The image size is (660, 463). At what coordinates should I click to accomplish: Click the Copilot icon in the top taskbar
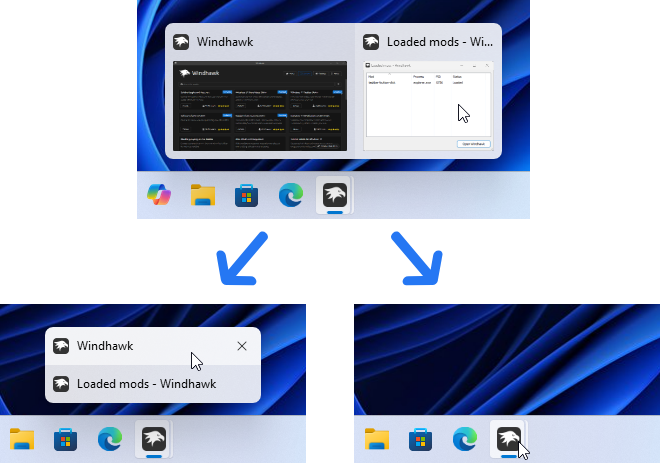[160, 195]
